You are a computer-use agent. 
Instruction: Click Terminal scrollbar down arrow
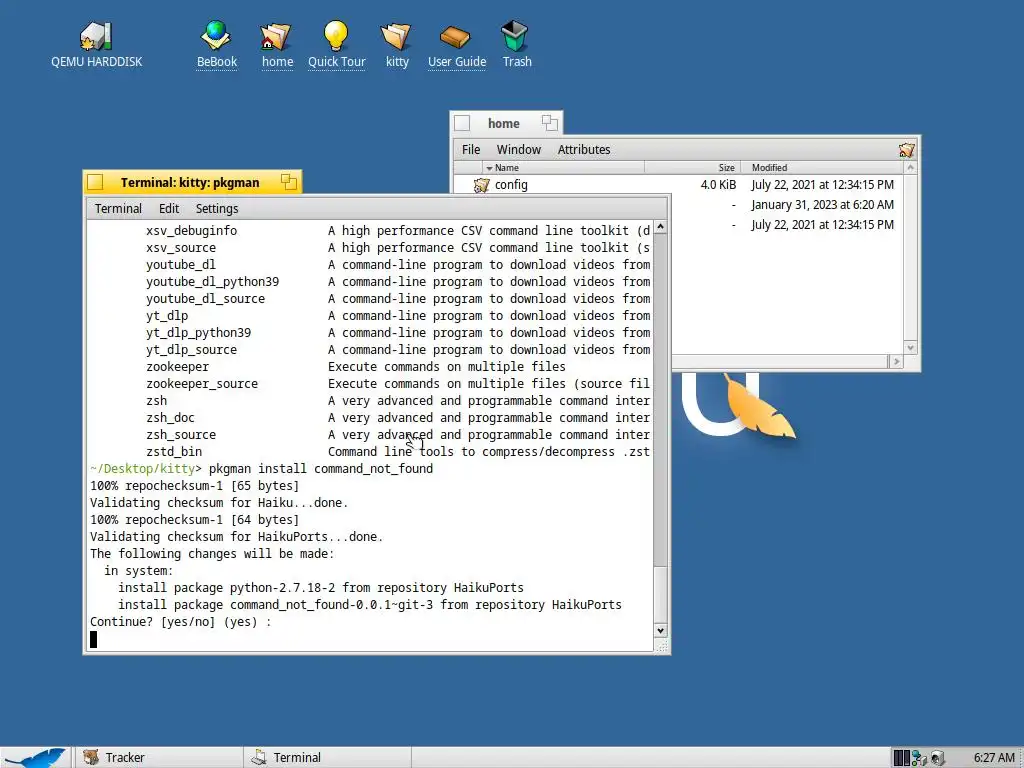(x=660, y=631)
